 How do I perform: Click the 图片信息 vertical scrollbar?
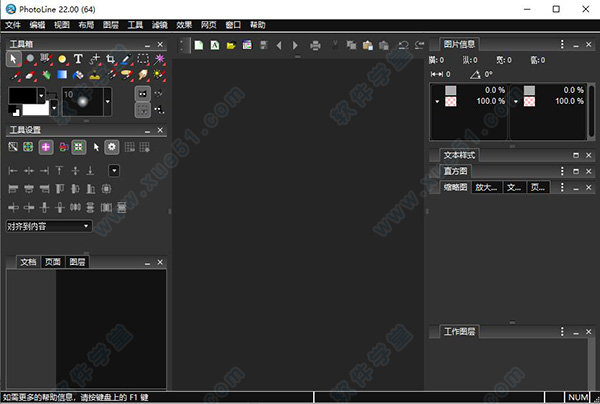tap(592, 112)
